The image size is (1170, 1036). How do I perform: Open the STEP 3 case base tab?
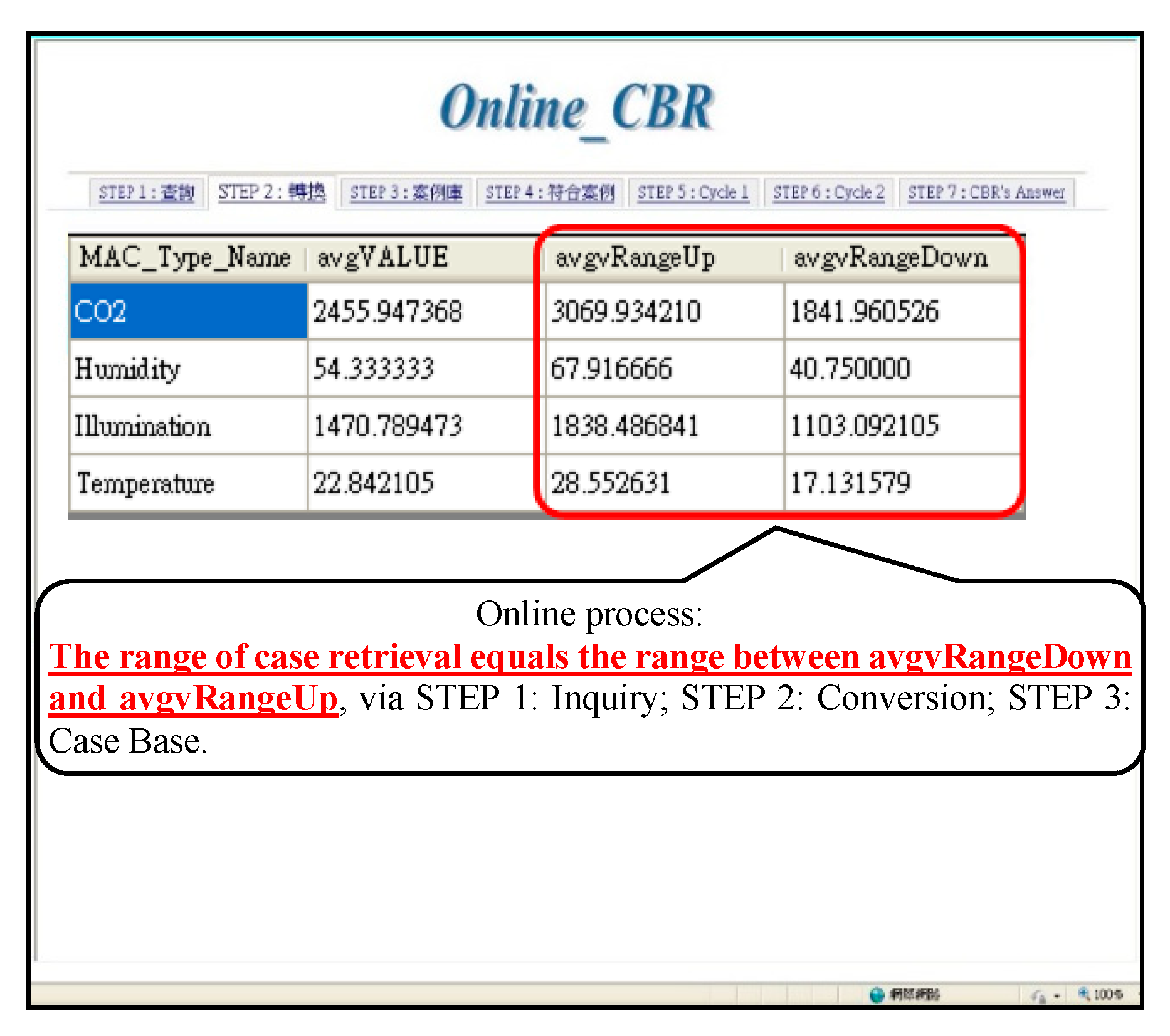(x=406, y=192)
